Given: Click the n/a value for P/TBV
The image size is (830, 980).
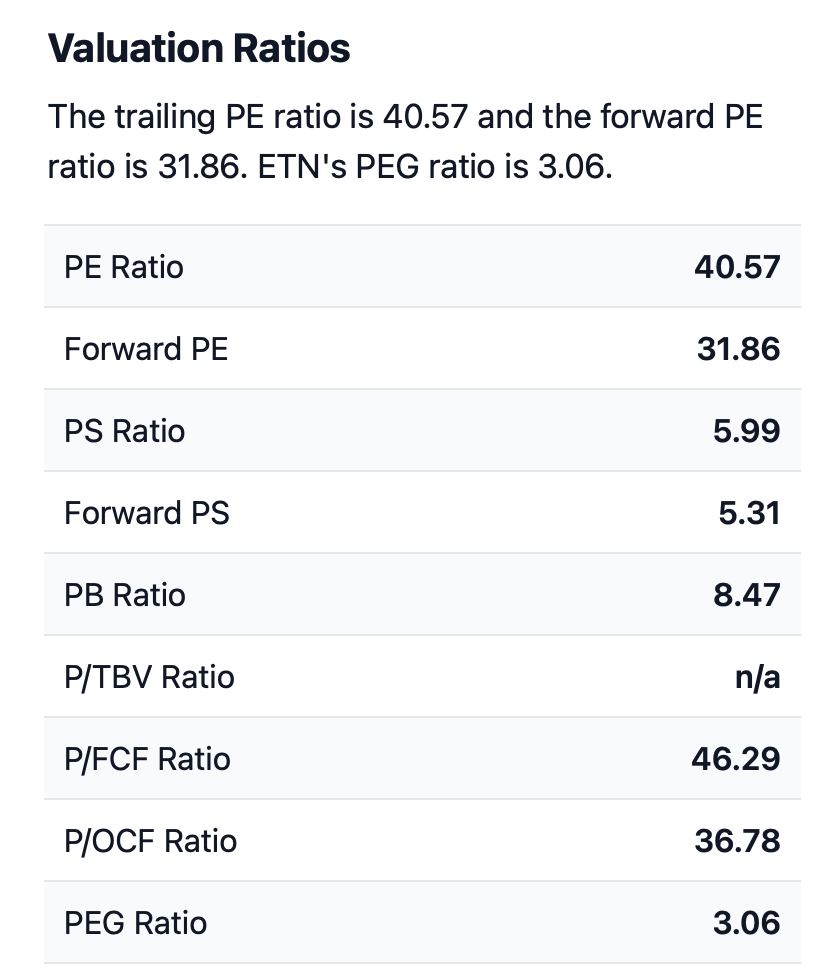Looking at the screenshot, I should [757, 677].
